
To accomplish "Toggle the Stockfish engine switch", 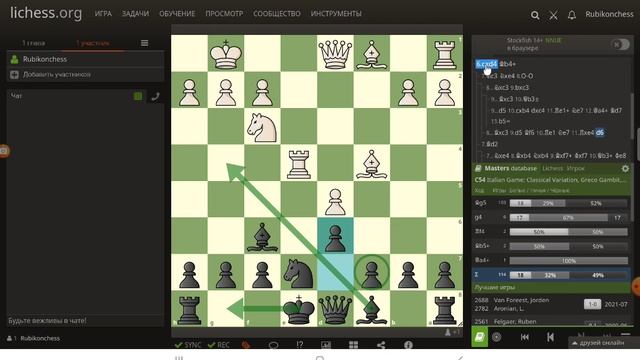I will [x=620, y=44].
